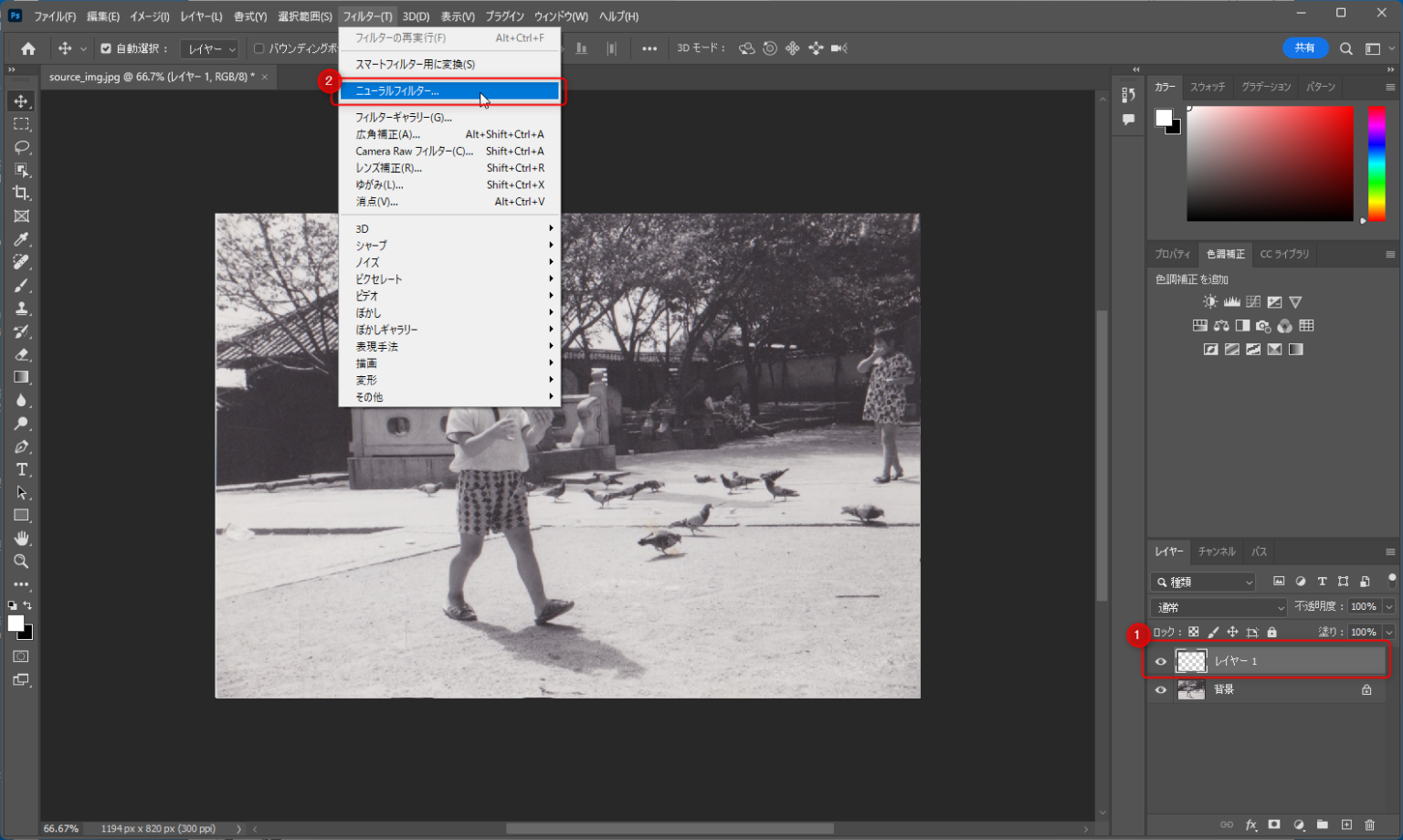The image size is (1403, 840).
Task: Add a Curves adjustment layer
Action: [x=1252, y=301]
